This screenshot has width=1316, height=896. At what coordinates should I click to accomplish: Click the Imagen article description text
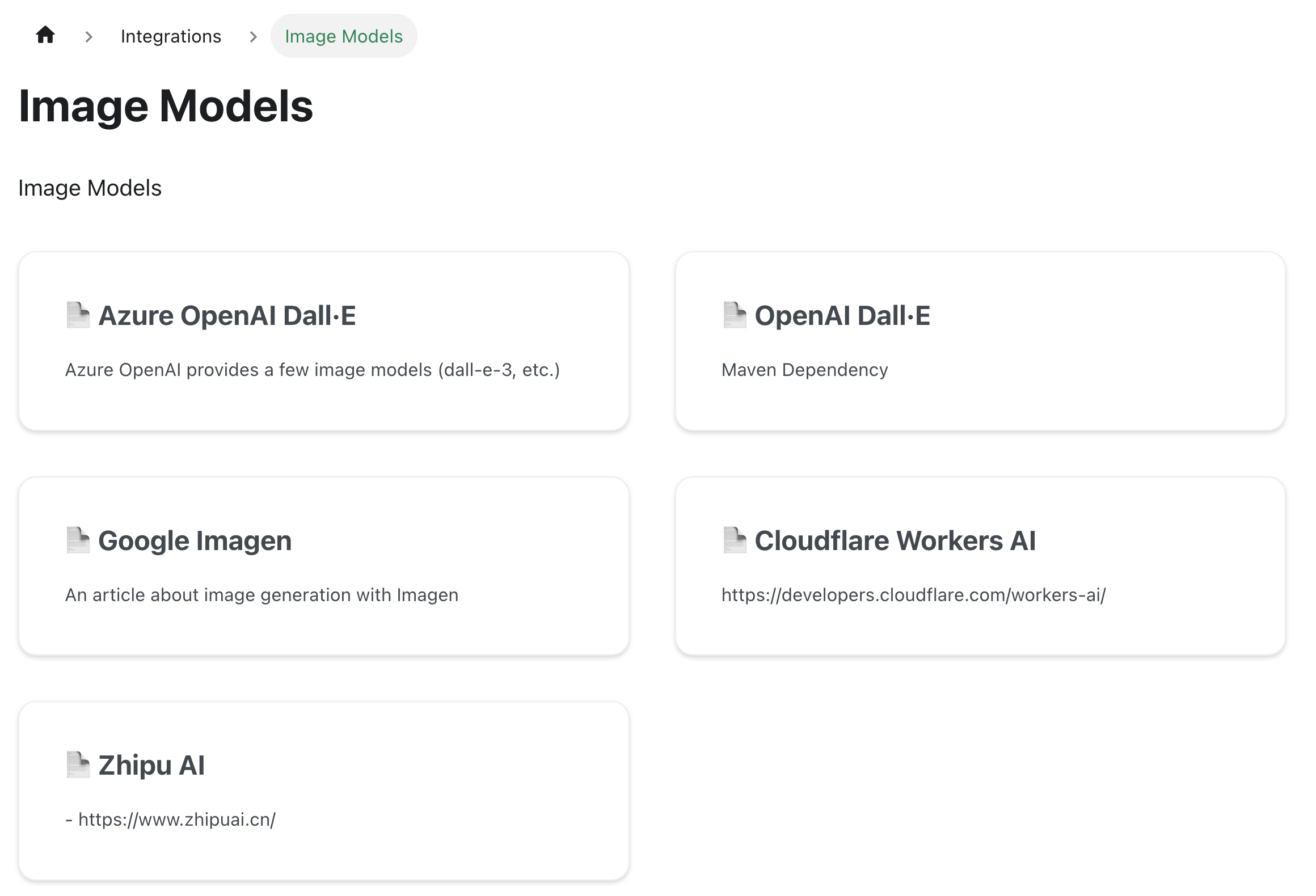coord(261,595)
